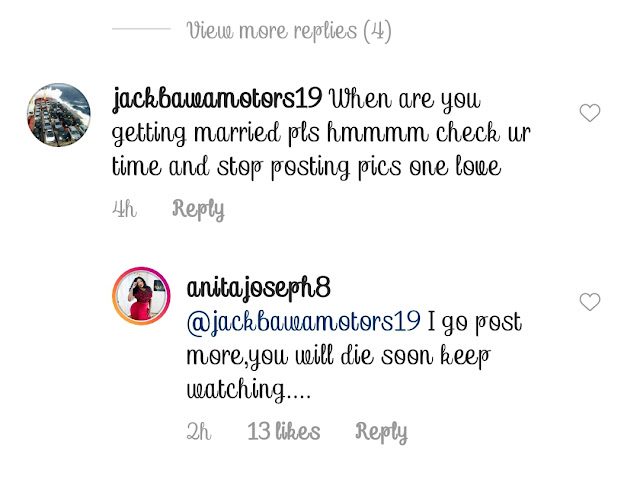
Task: Select the 'When are you' comment text
Action: (x=405, y=100)
